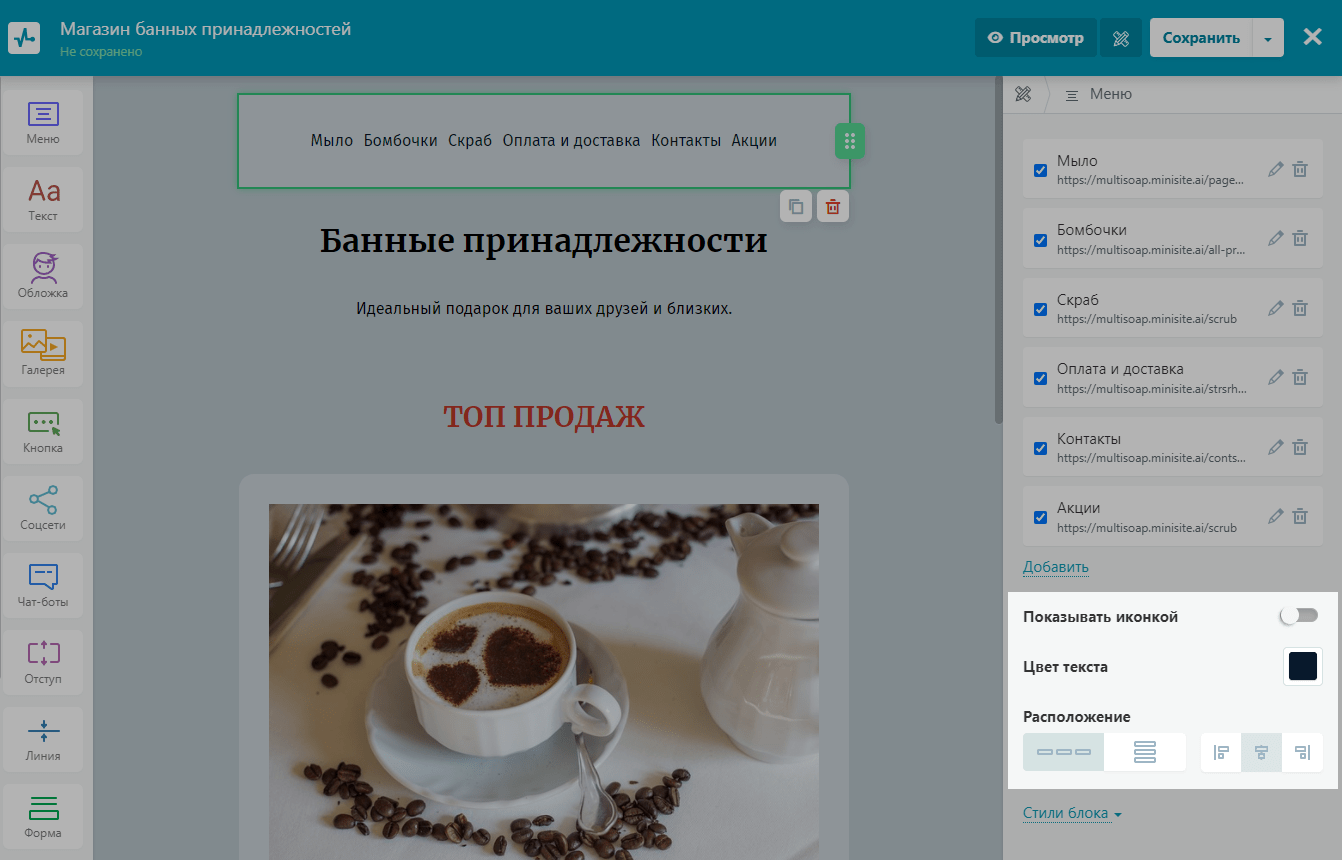The width and height of the screenshot is (1342, 860).
Task: Click the Сохранить button
Action: point(1201,38)
